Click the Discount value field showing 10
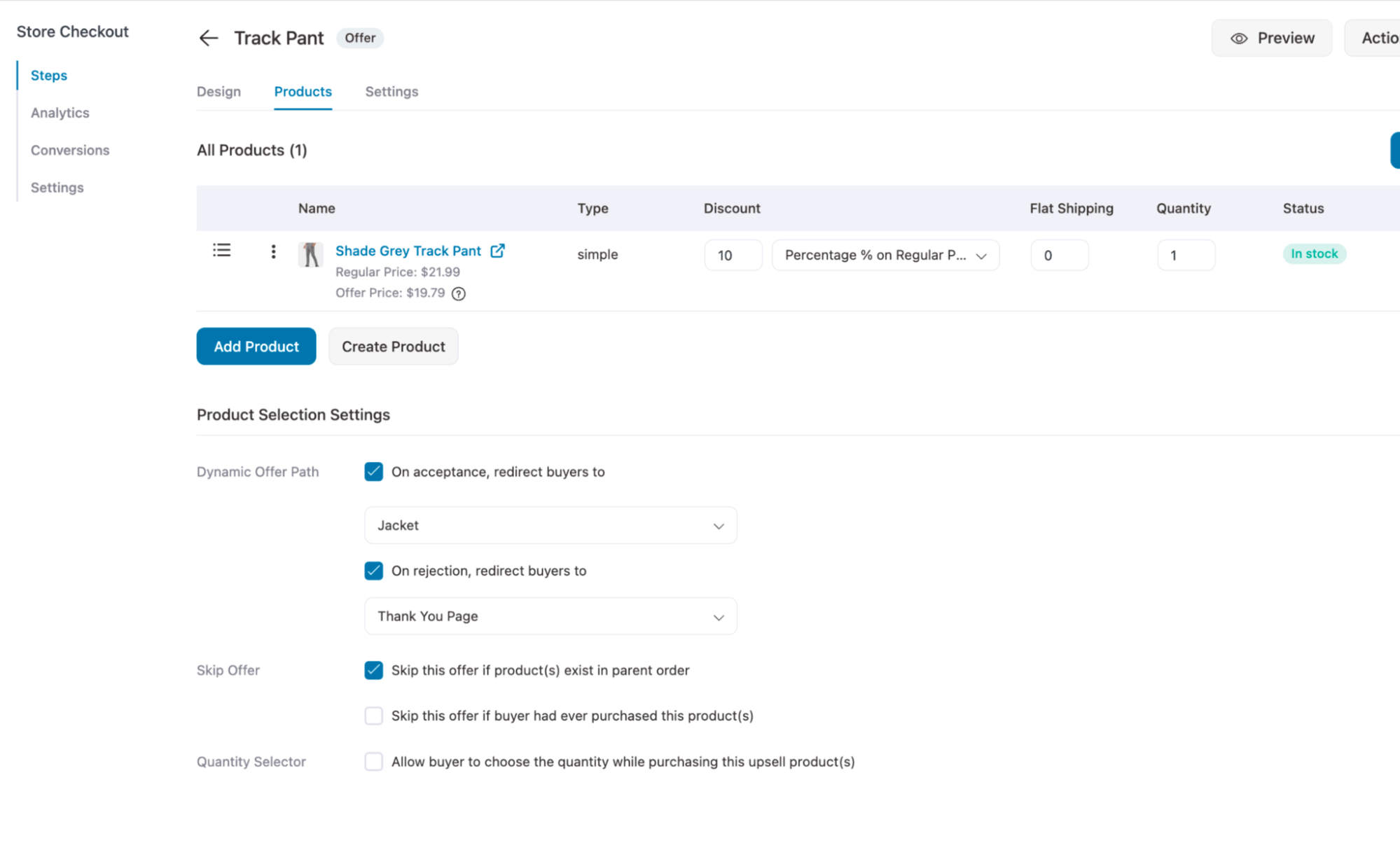This screenshot has height=857, width=1400. coord(733,255)
